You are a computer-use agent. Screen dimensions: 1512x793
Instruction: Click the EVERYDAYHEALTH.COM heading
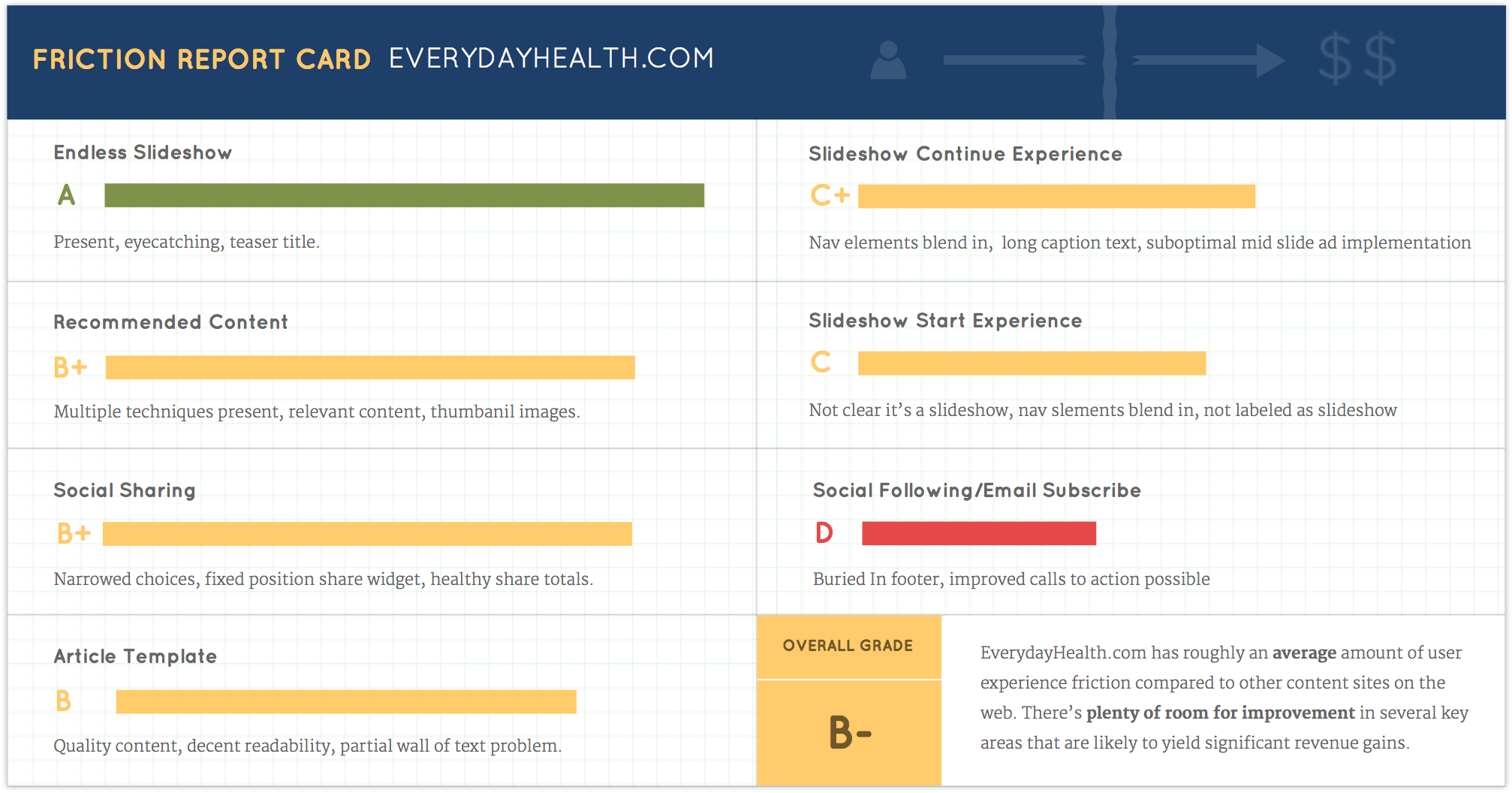click(x=552, y=59)
